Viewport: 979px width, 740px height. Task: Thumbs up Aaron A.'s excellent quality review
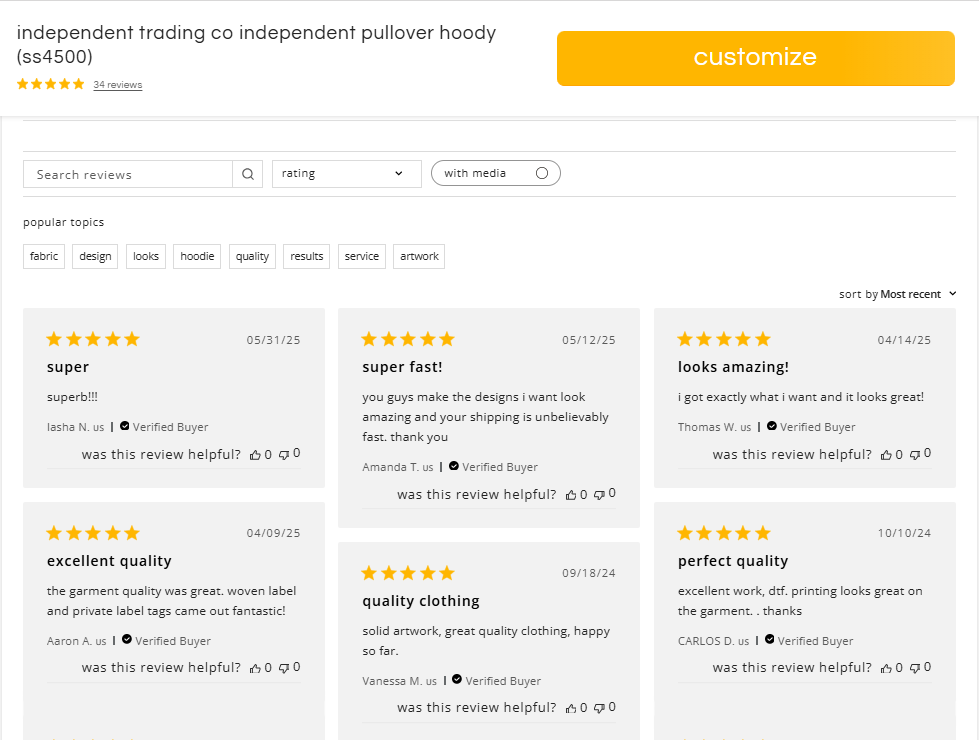coord(255,668)
